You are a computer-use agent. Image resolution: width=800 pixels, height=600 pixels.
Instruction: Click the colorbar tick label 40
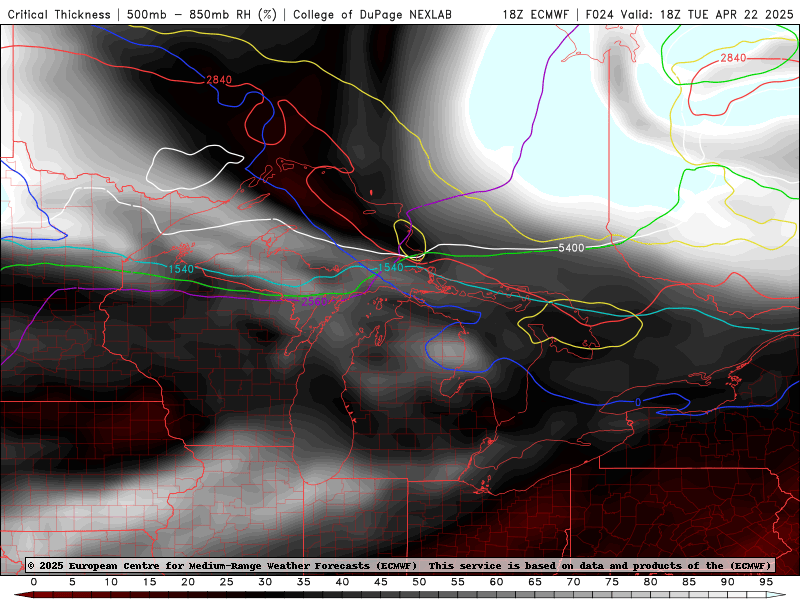(x=342, y=582)
